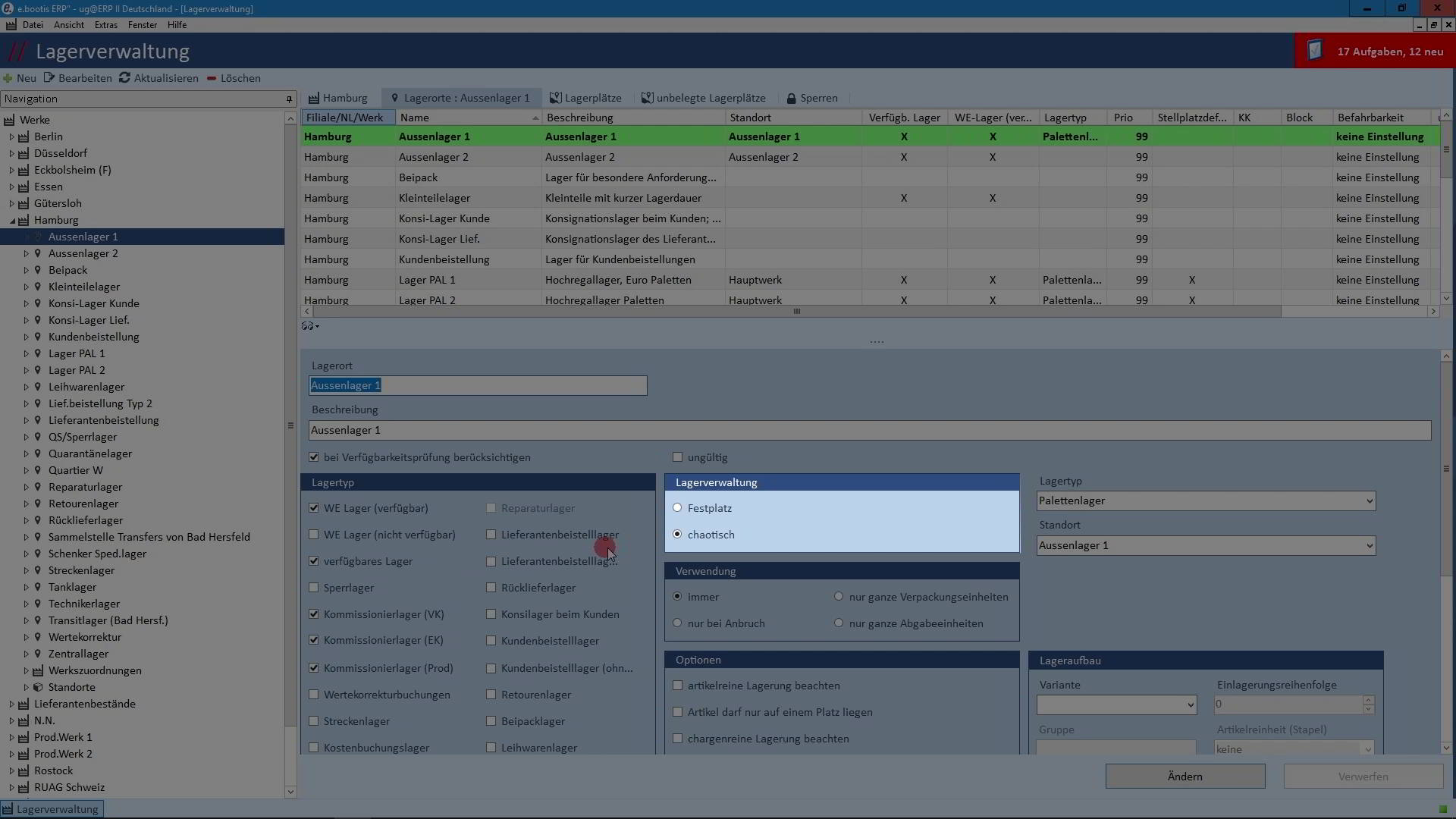Click the Werke factory icon in tree
The width and height of the screenshot is (1456, 819).
pyautogui.click(x=9, y=120)
